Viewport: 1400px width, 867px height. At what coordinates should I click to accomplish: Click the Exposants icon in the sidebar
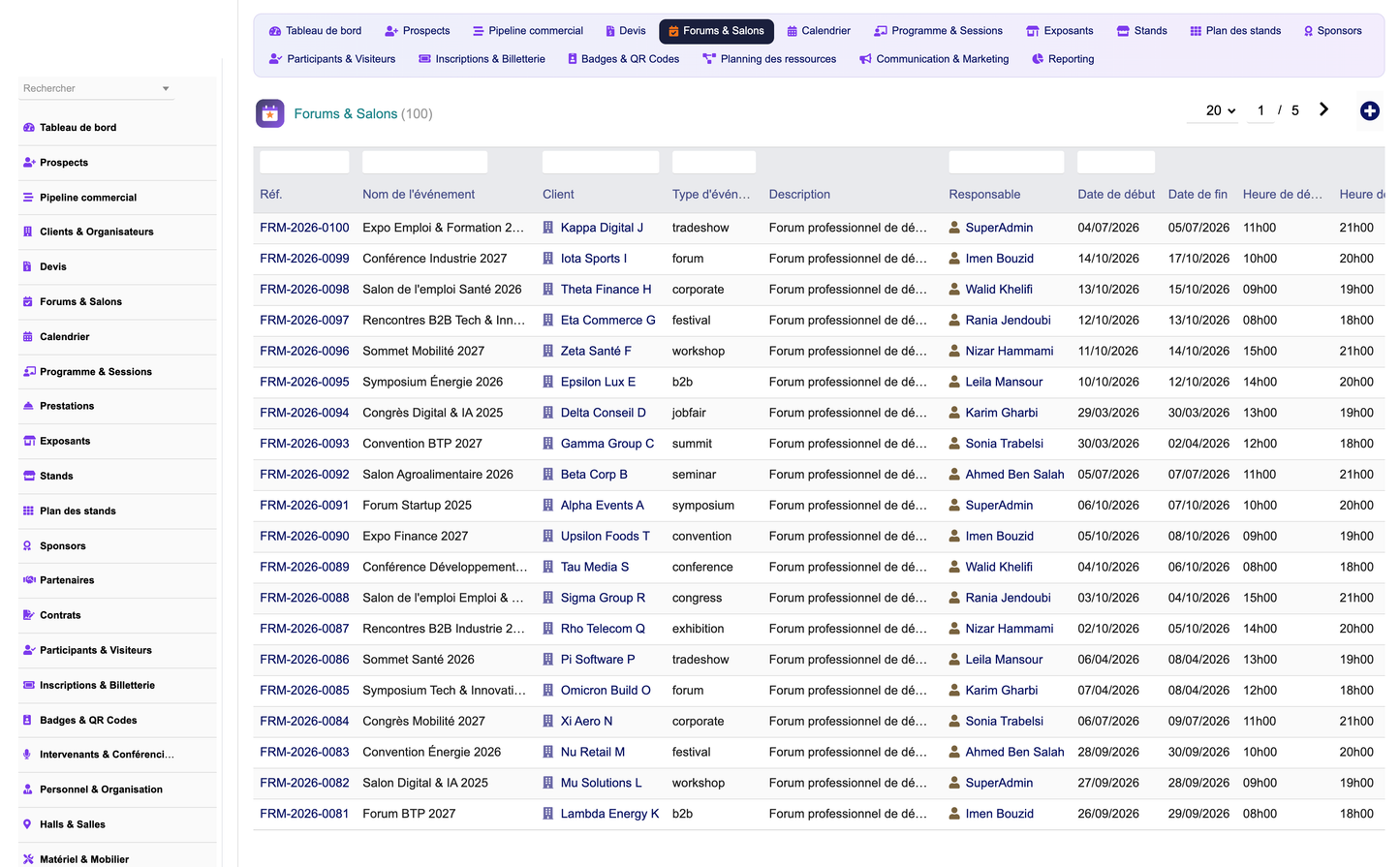pyautogui.click(x=28, y=441)
